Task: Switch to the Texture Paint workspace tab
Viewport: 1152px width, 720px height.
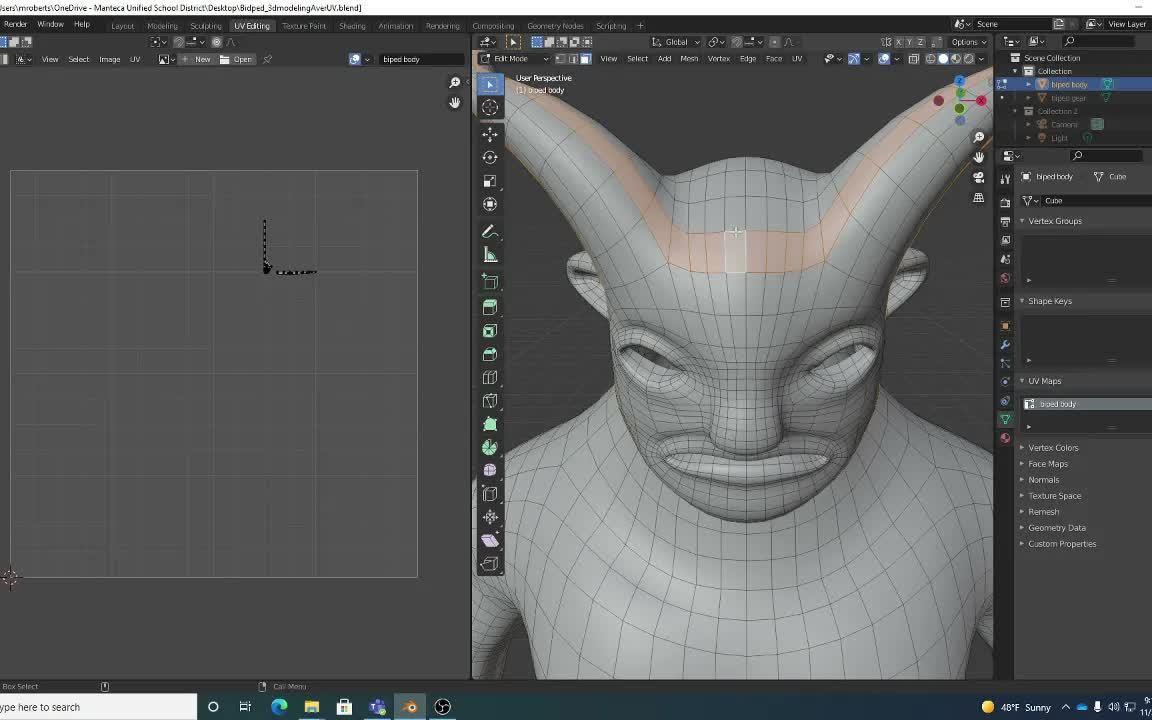Action: (304, 25)
